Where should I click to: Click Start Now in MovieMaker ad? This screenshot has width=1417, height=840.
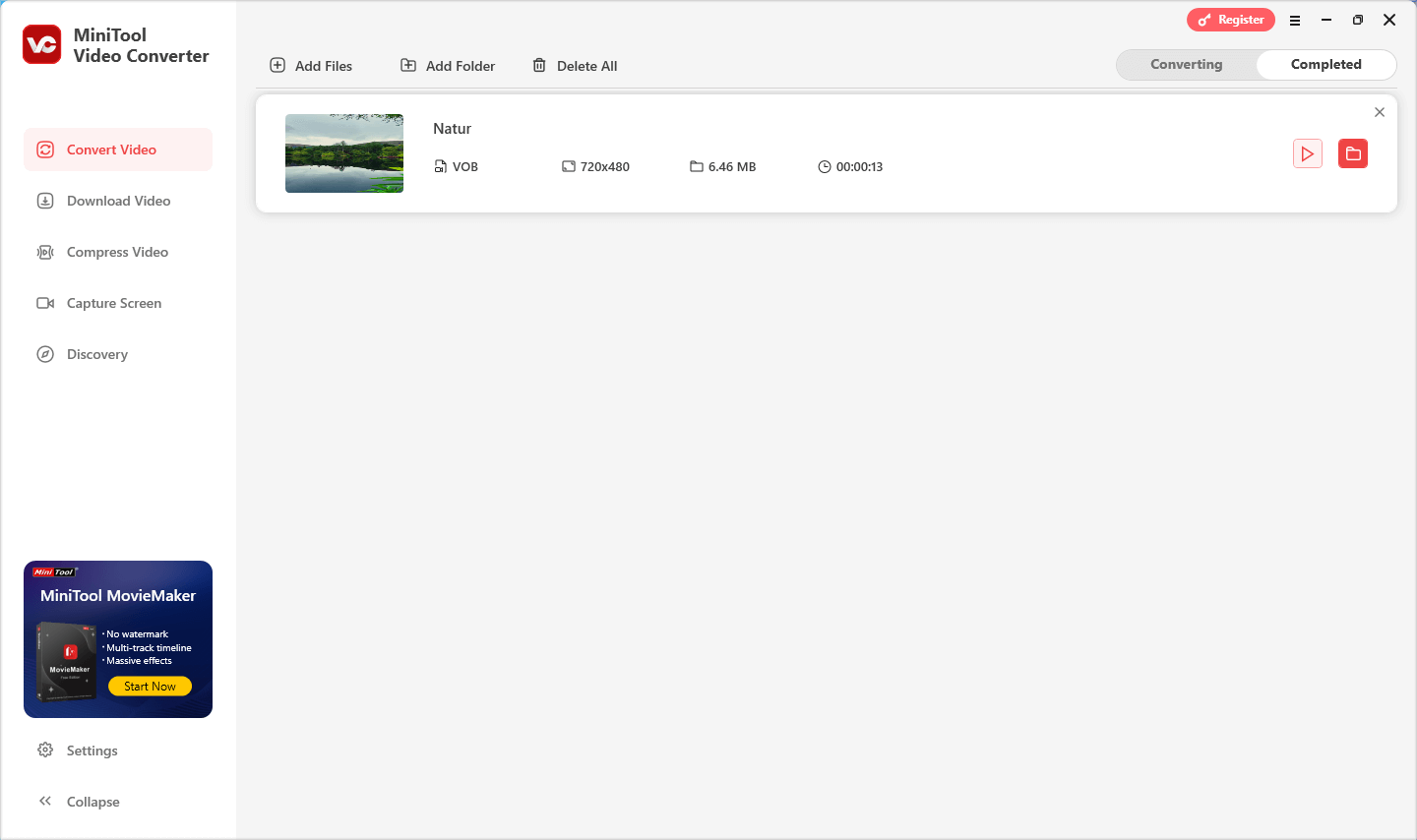[150, 687]
